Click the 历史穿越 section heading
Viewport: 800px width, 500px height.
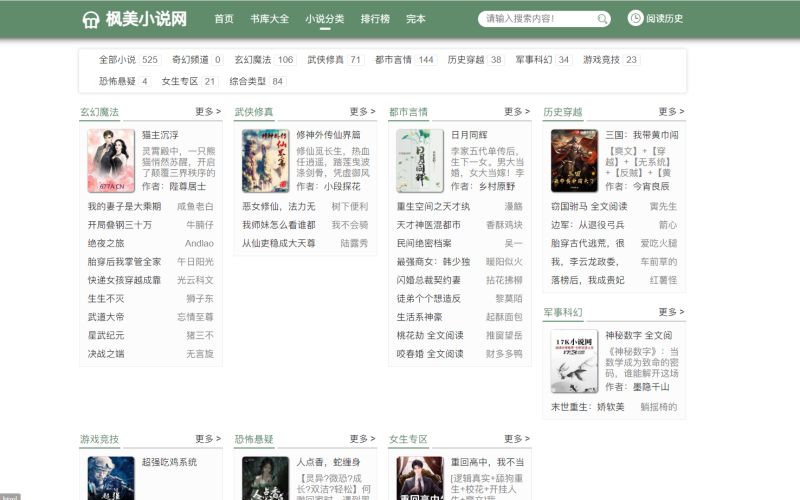[x=563, y=112]
